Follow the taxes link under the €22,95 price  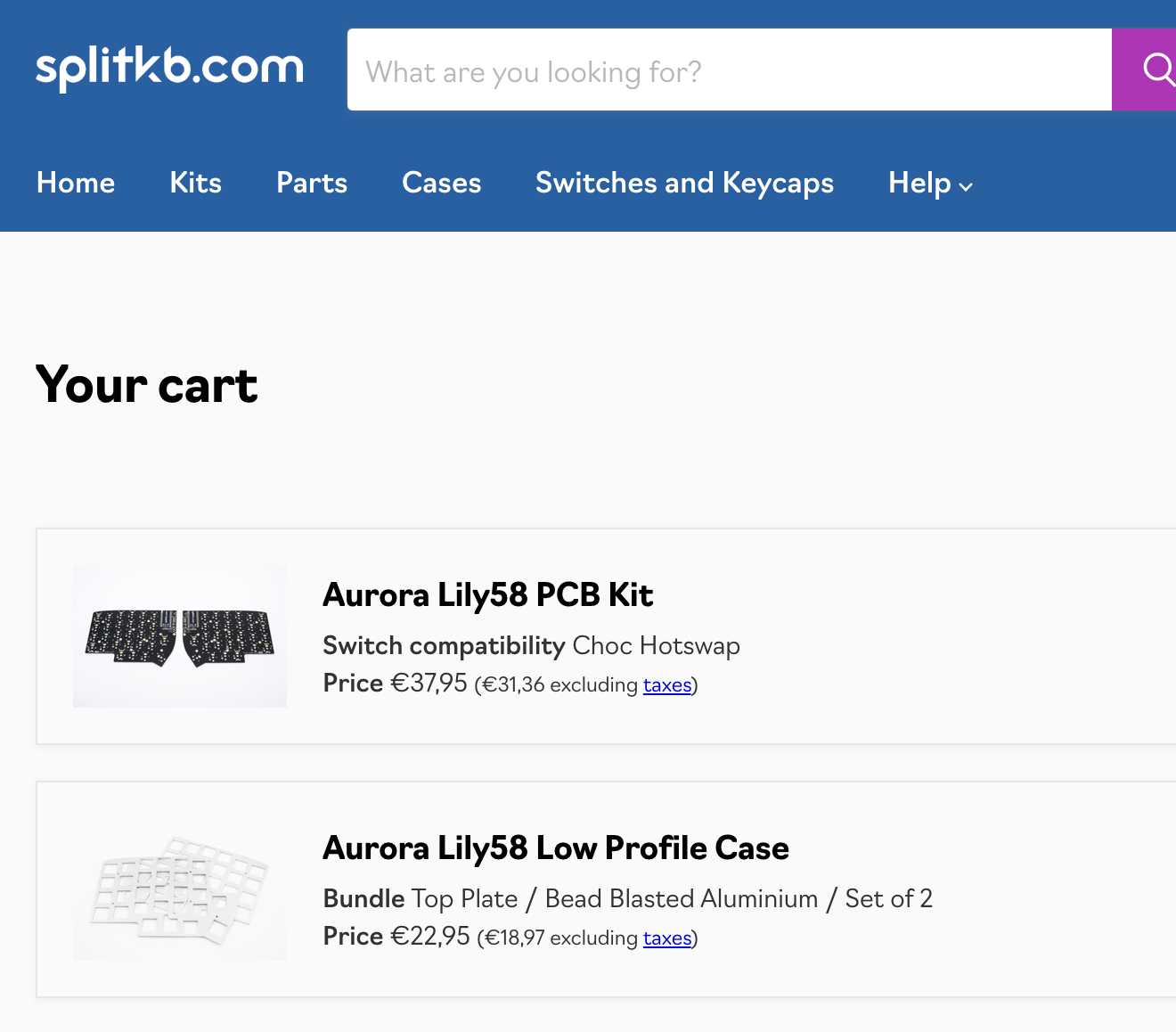point(667,938)
